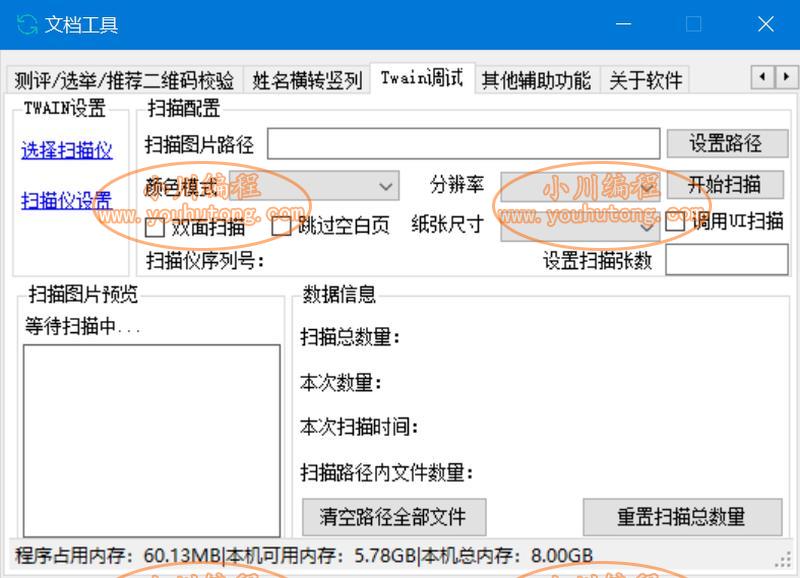Go to 其他辅助功能 tab

click(536, 80)
